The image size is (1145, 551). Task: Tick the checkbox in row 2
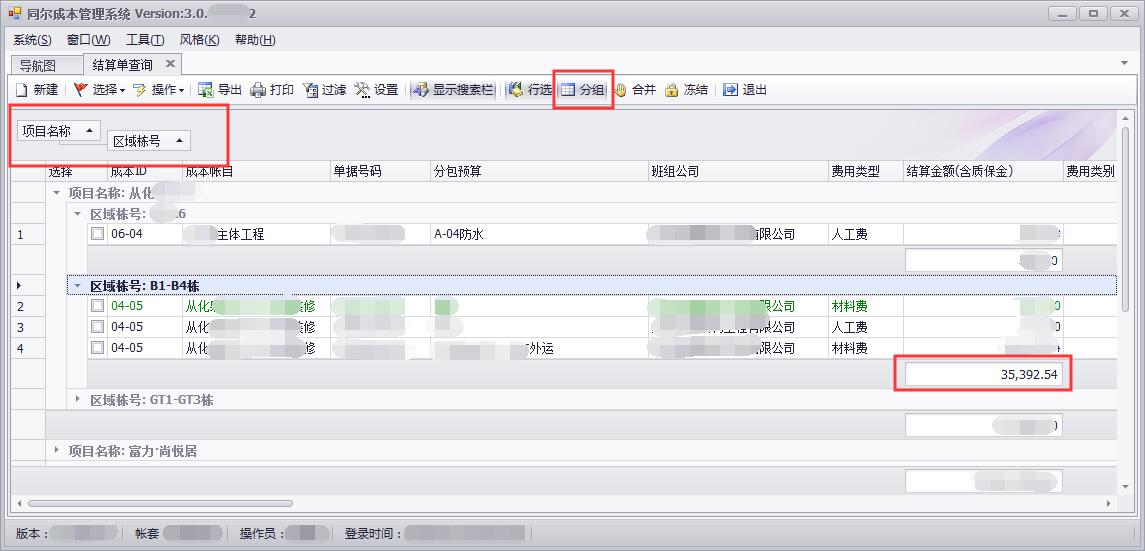(x=97, y=306)
